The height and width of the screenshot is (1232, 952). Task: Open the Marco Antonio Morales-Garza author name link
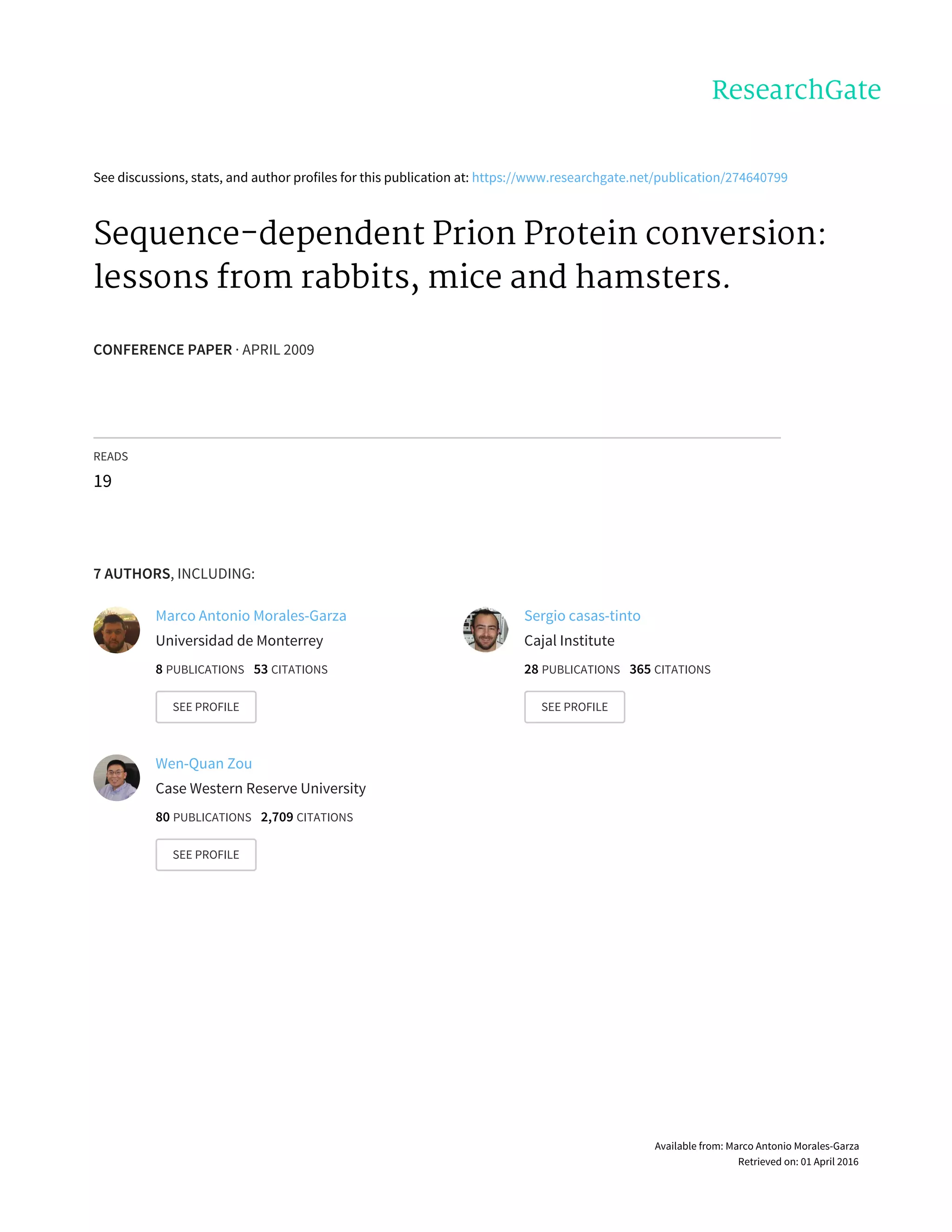pos(251,616)
